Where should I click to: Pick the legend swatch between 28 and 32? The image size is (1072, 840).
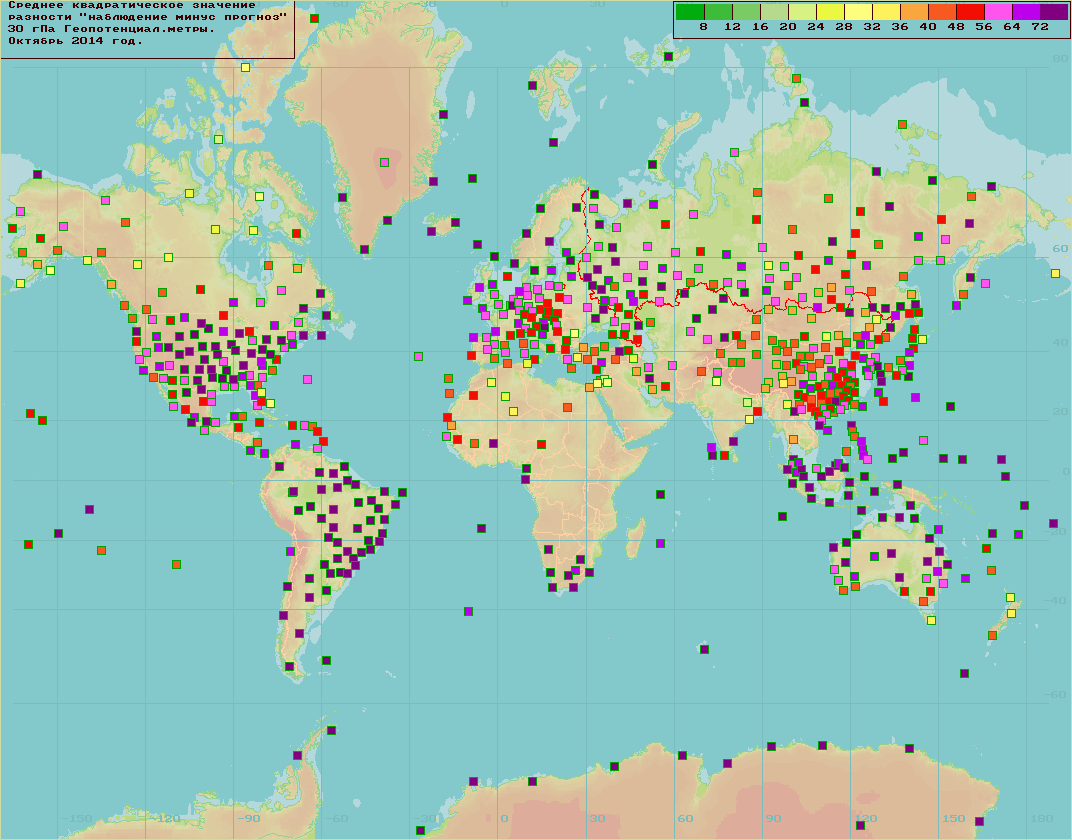coord(858,11)
